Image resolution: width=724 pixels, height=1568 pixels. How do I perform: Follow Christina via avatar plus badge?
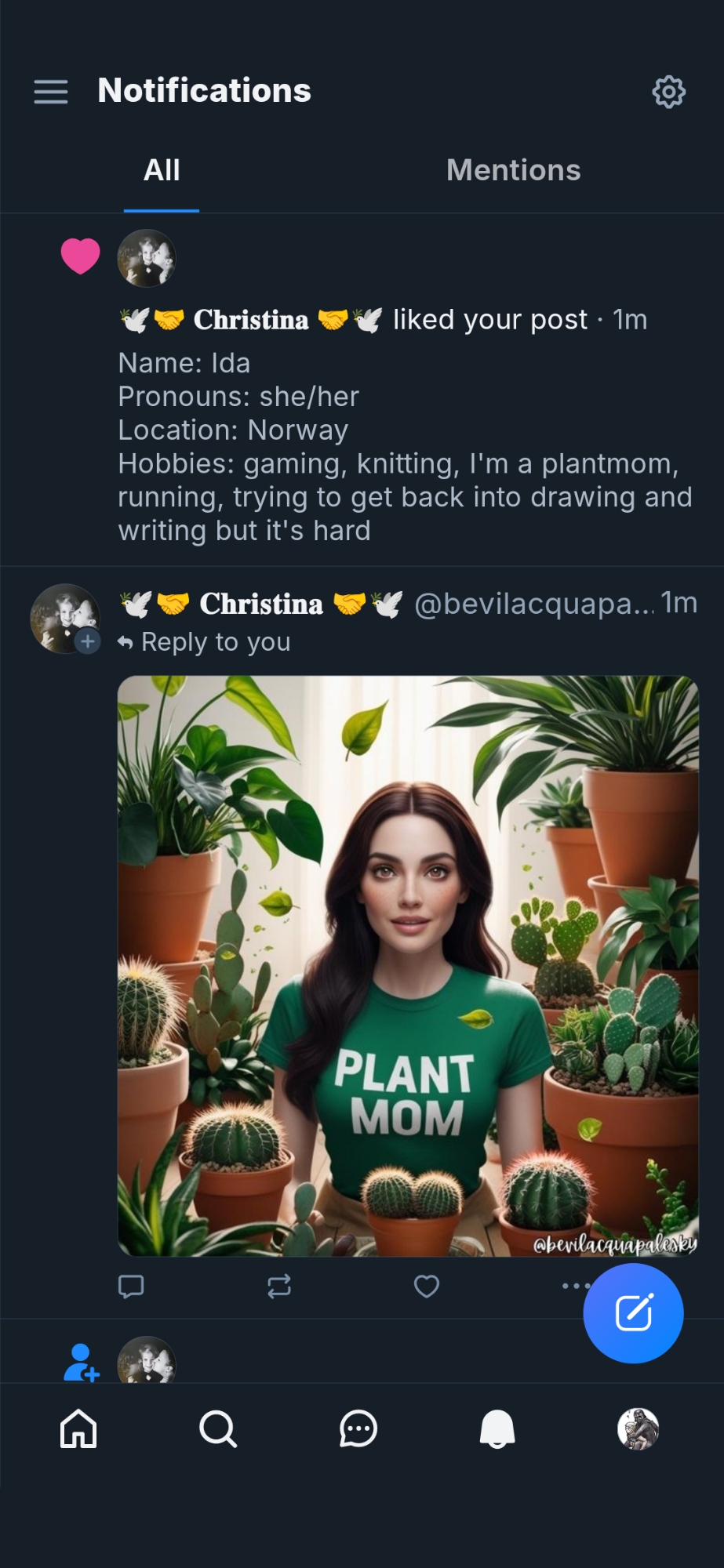pos(88,641)
